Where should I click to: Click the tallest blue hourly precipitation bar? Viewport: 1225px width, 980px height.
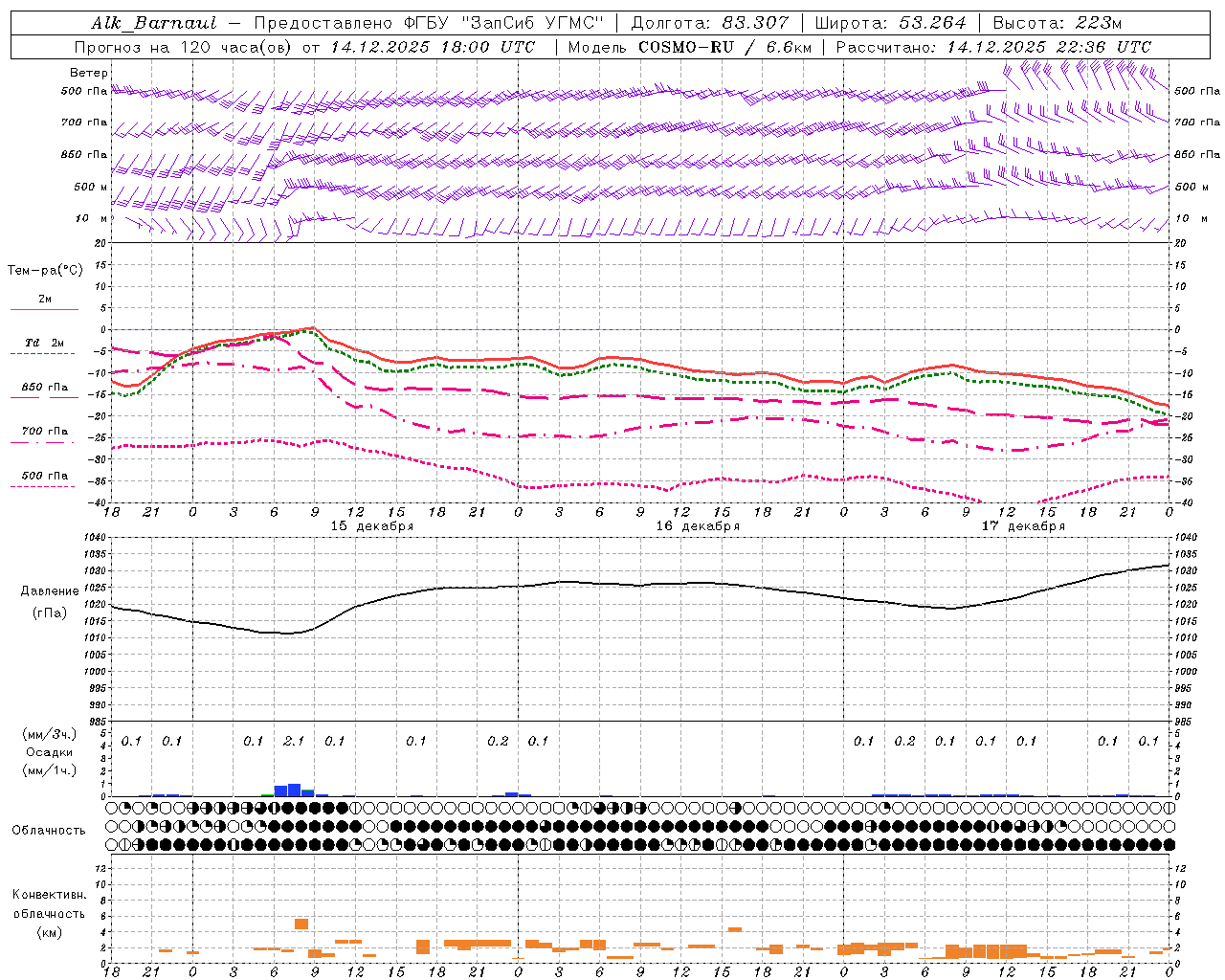[294, 790]
